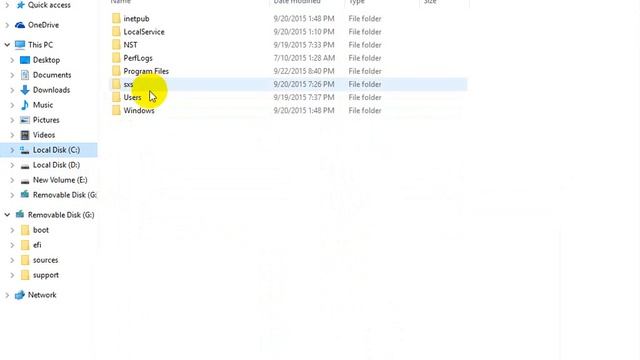Image resolution: width=640 pixels, height=360 pixels.
Task: Select the Pictures item in navigation pane
Action: click(46, 120)
